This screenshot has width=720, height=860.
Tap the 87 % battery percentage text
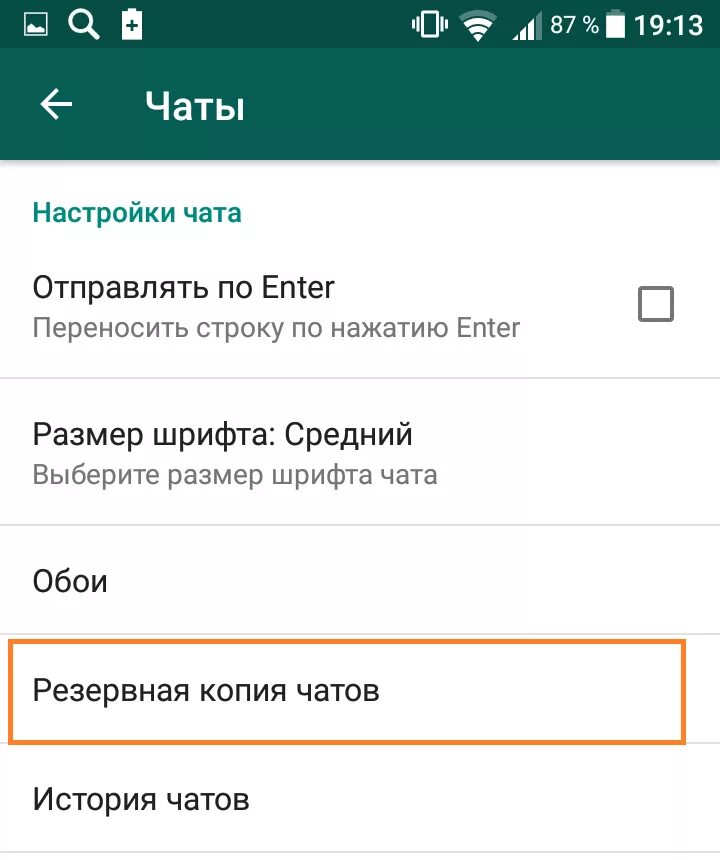coord(574,25)
